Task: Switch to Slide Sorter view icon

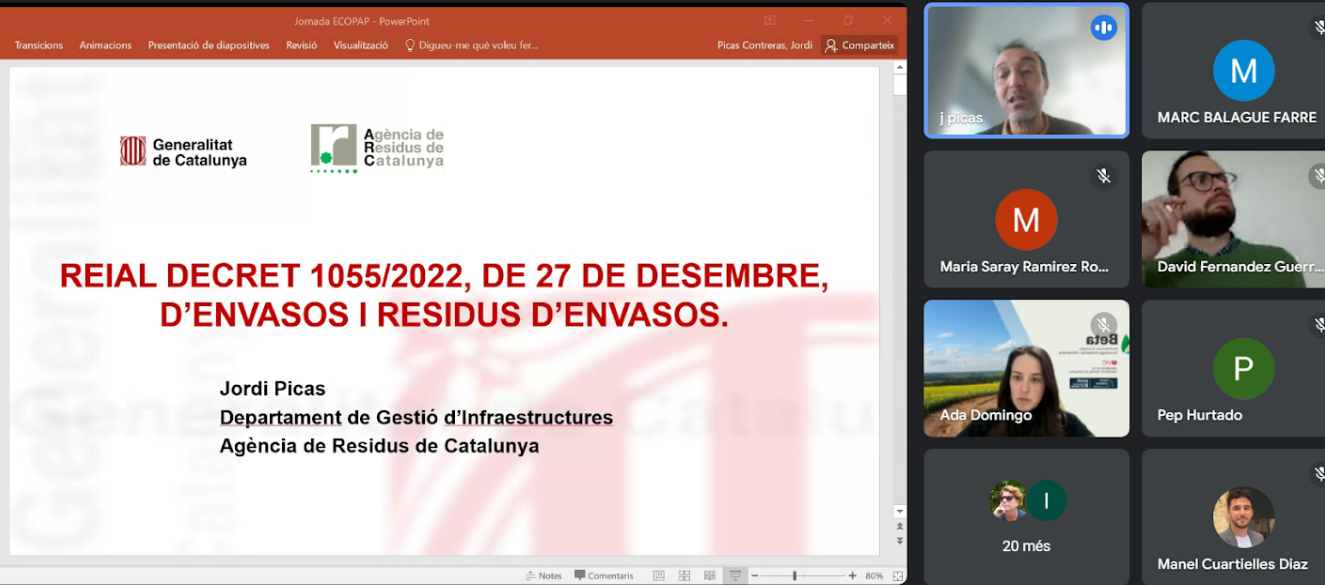Action: 684,576
